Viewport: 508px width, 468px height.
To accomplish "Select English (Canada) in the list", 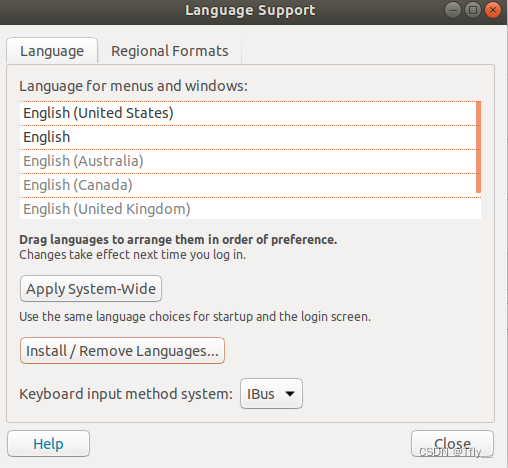I will coord(248,185).
